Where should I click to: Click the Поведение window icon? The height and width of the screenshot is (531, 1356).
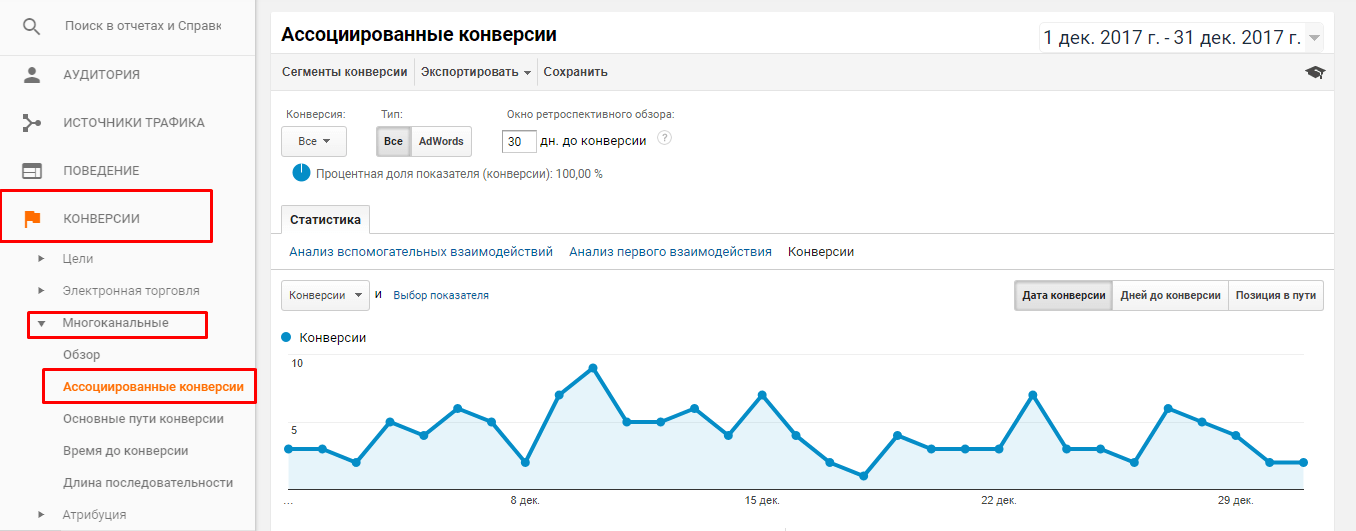click(32, 171)
